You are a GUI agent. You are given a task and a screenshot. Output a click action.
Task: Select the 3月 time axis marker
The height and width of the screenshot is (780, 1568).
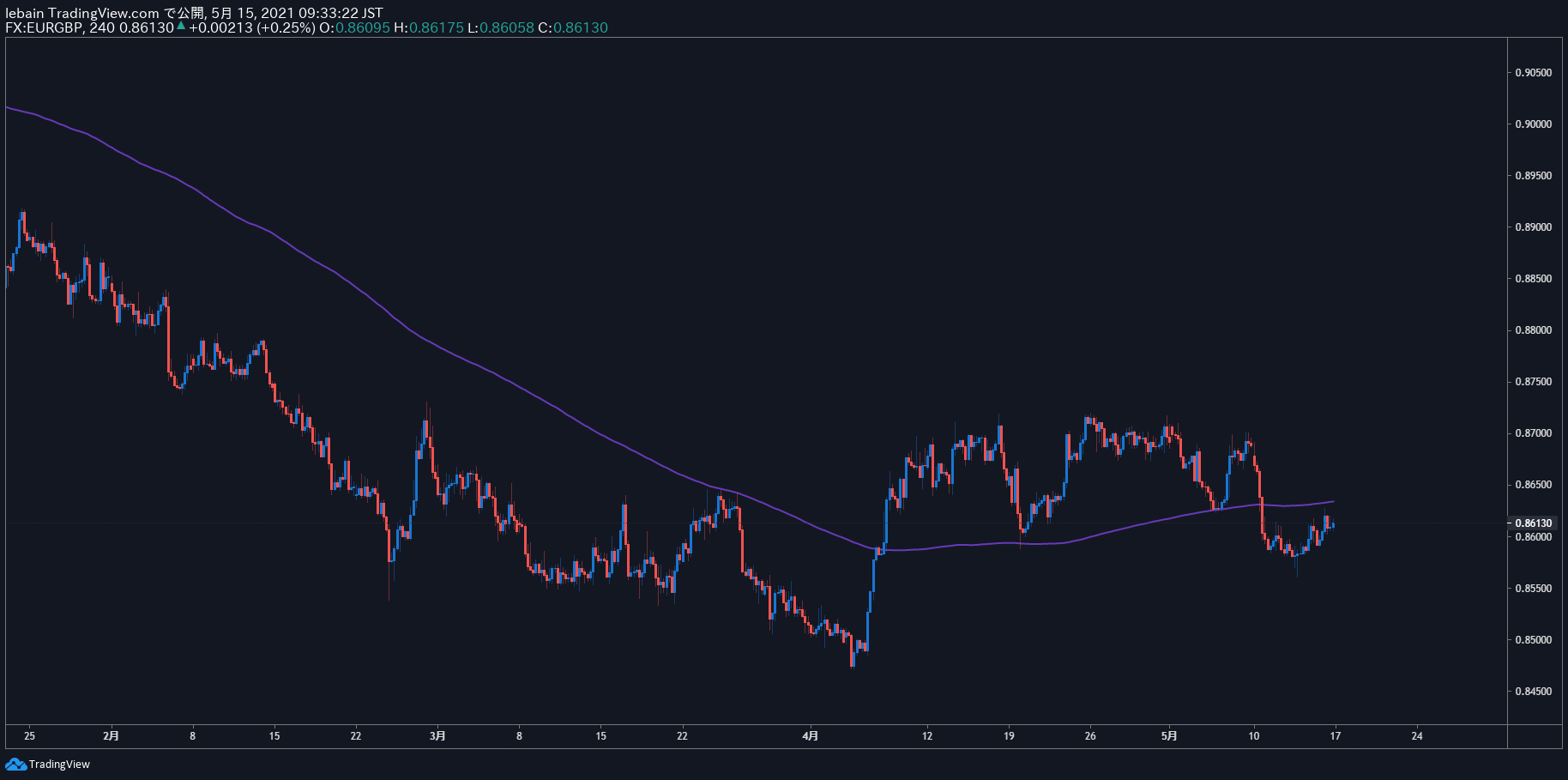(437, 735)
